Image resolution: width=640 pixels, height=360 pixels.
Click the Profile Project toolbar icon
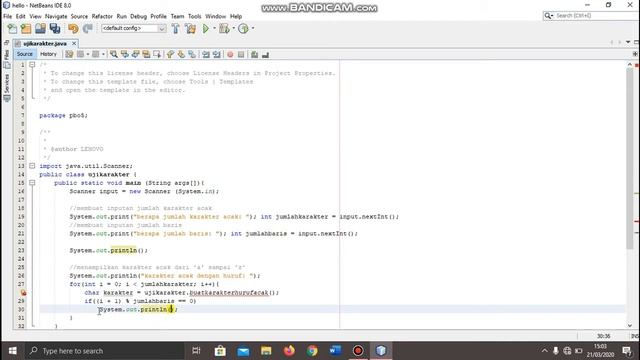coord(243,29)
